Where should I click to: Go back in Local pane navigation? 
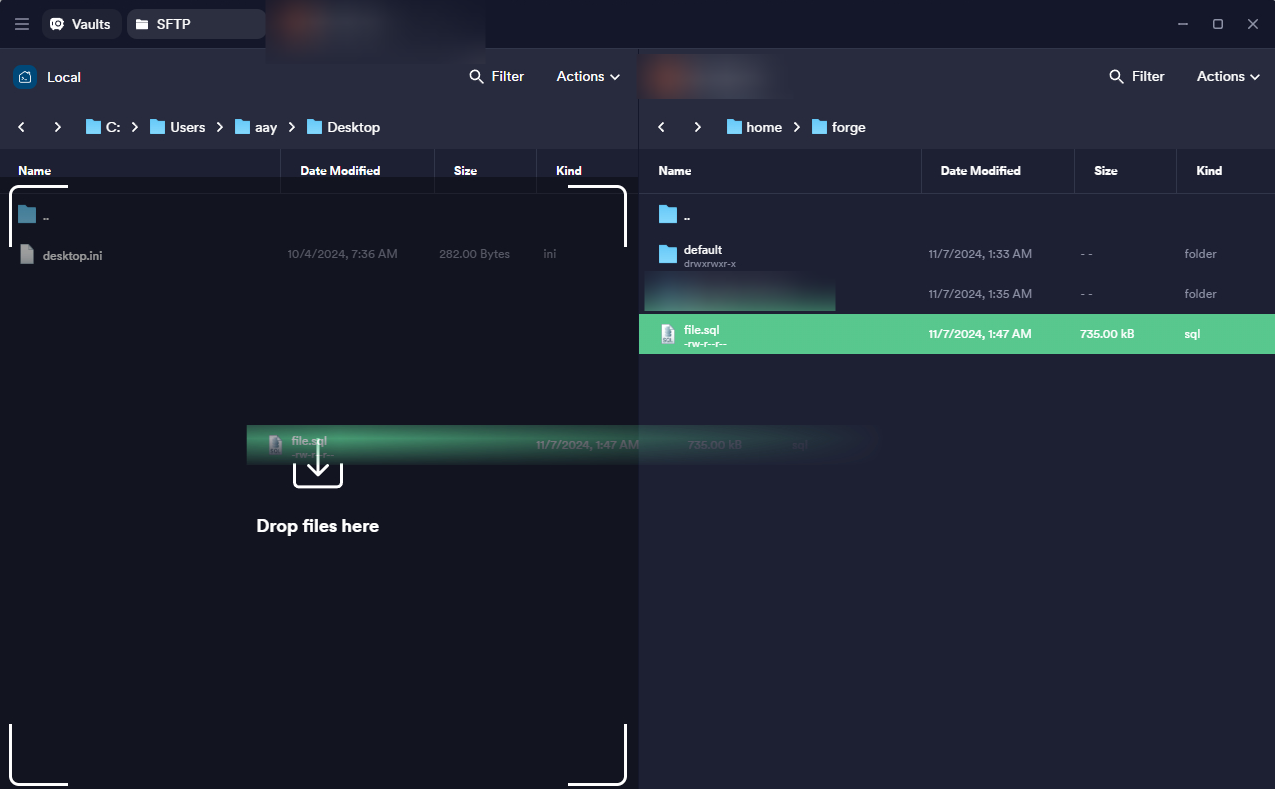(22, 127)
